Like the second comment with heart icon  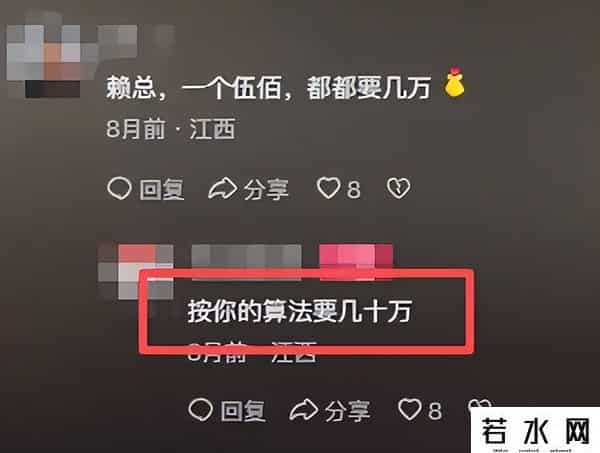point(410,409)
